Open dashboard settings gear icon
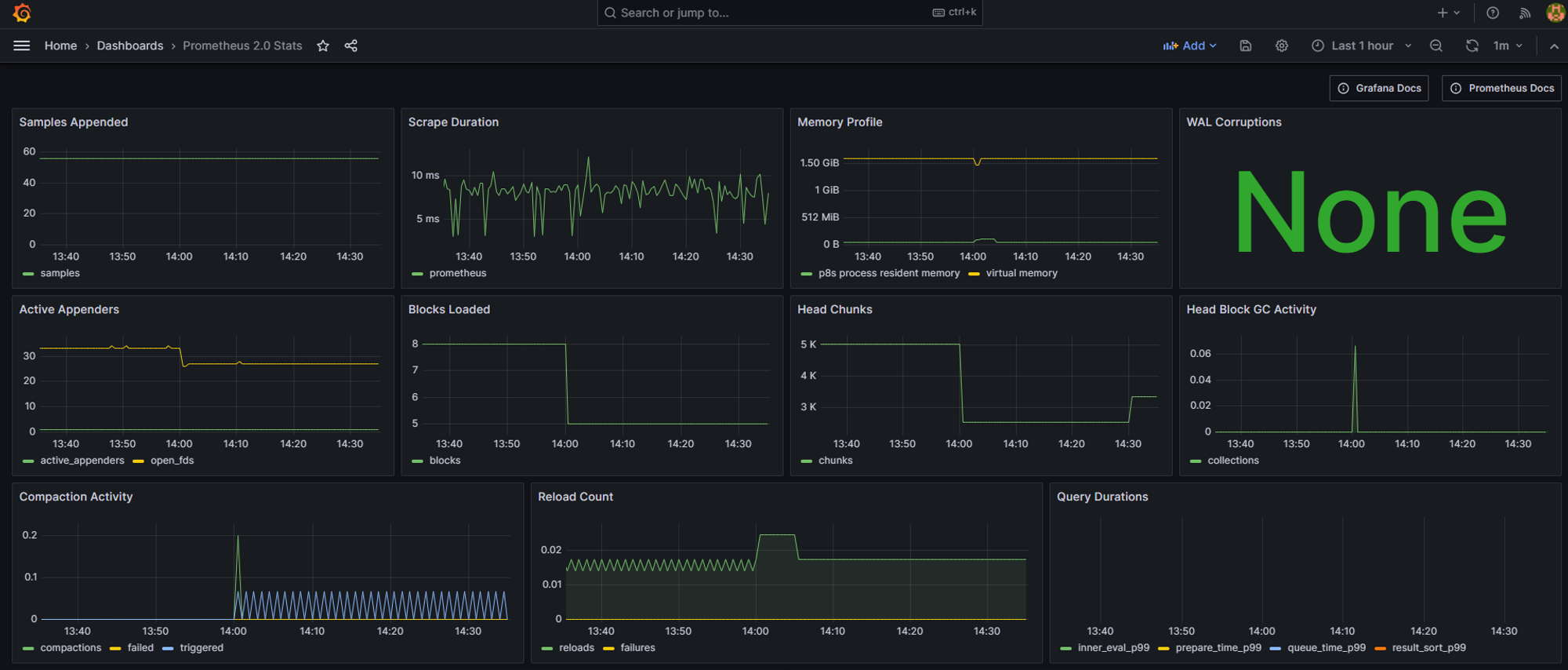The image size is (1568, 670). pos(1282,46)
